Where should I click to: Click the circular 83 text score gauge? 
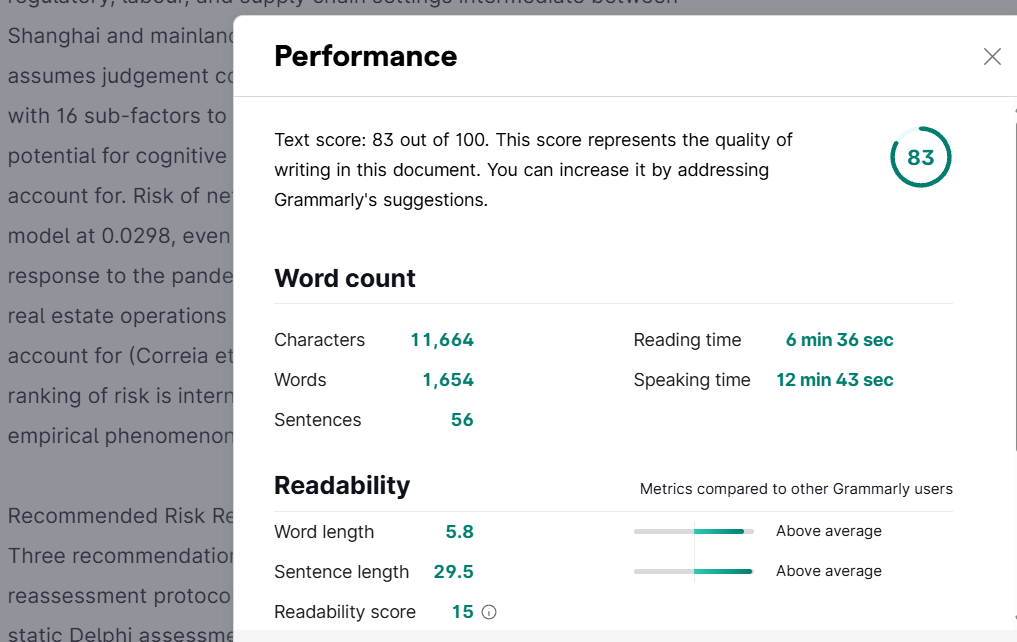pyautogui.click(x=920, y=157)
